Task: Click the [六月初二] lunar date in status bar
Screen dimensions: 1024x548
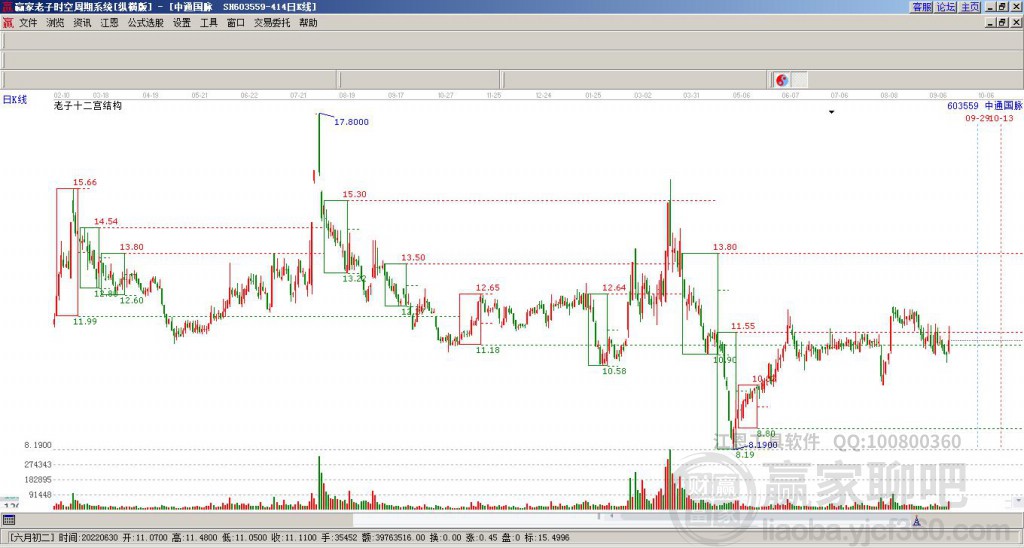Action: (32, 538)
